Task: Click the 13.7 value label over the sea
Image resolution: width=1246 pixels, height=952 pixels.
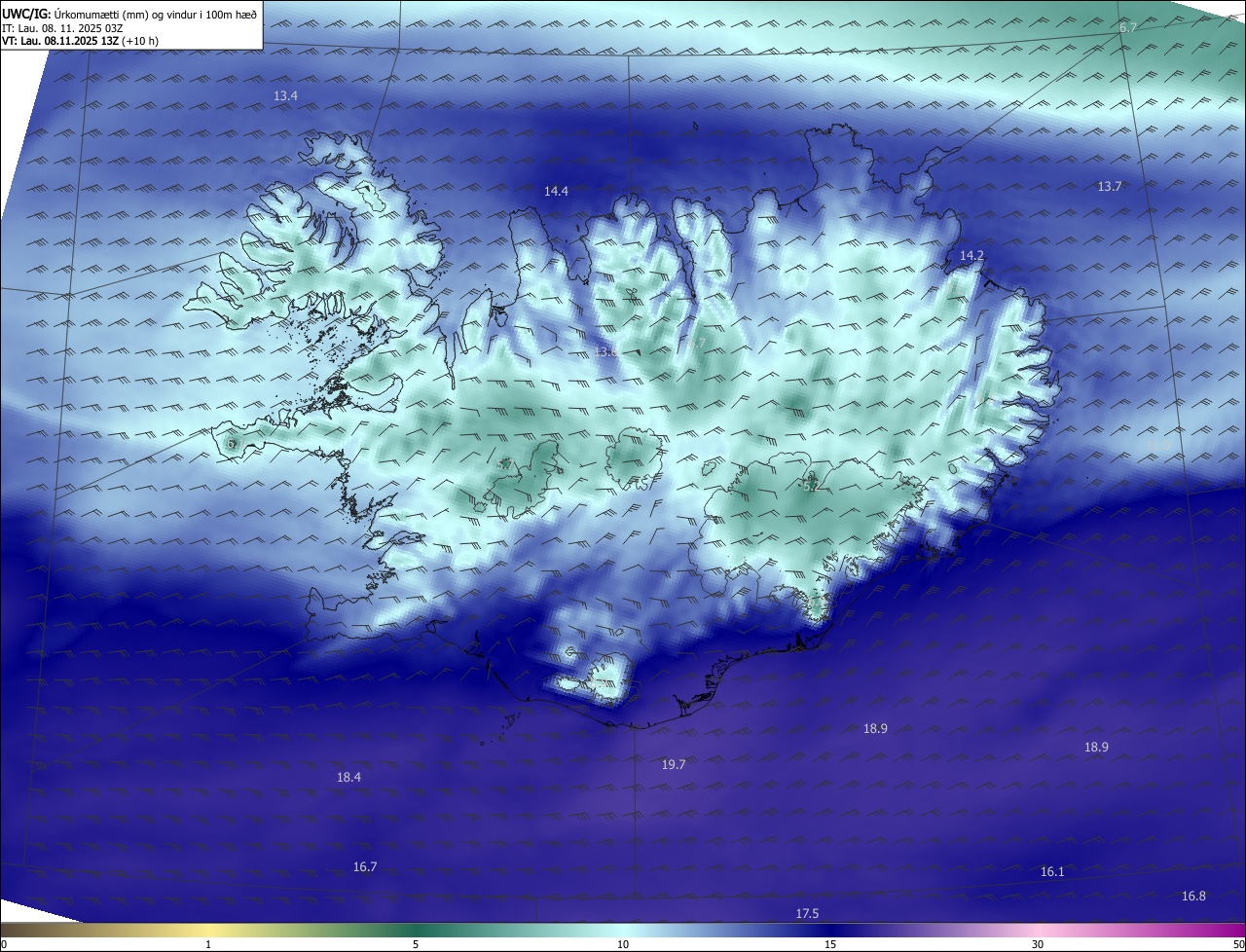Action: pyautogui.click(x=1110, y=186)
